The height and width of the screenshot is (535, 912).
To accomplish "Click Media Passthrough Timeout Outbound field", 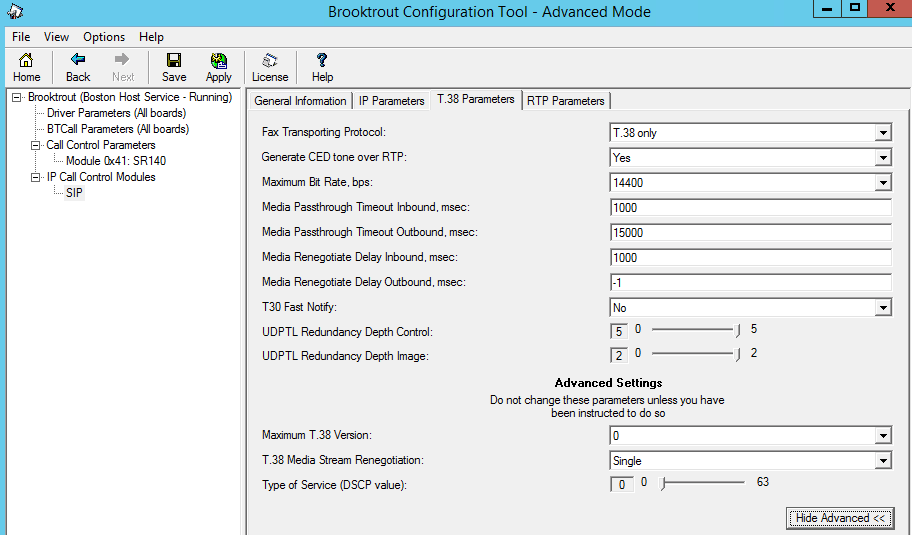I will [750, 233].
